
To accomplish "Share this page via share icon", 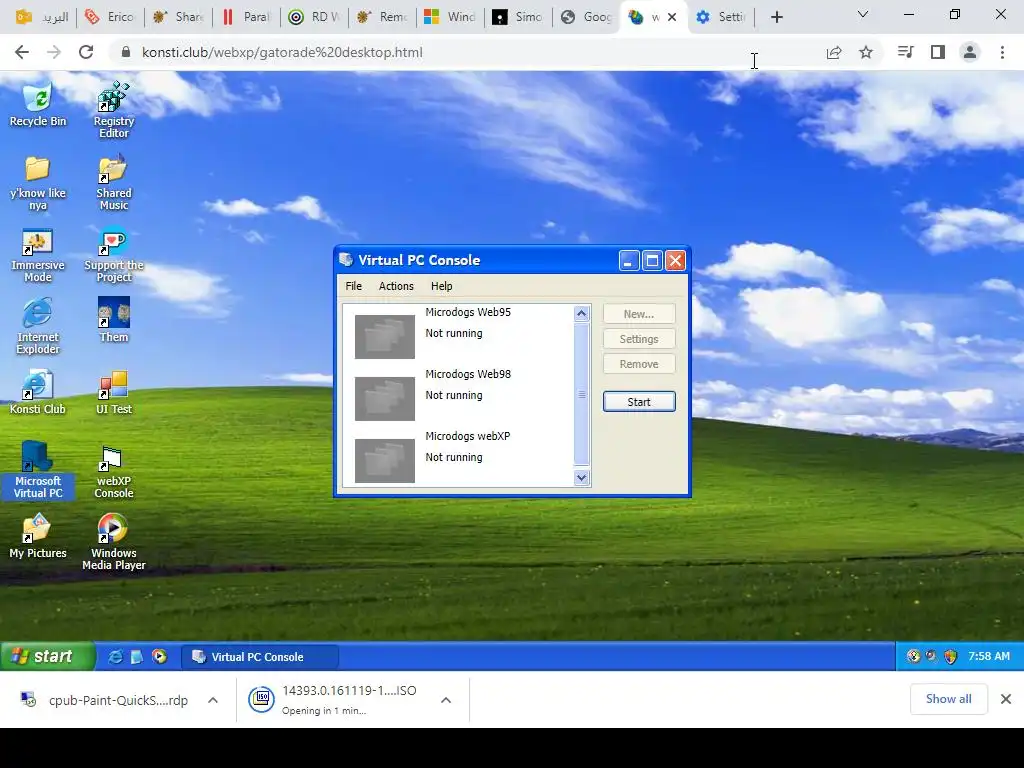I will click(x=834, y=52).
